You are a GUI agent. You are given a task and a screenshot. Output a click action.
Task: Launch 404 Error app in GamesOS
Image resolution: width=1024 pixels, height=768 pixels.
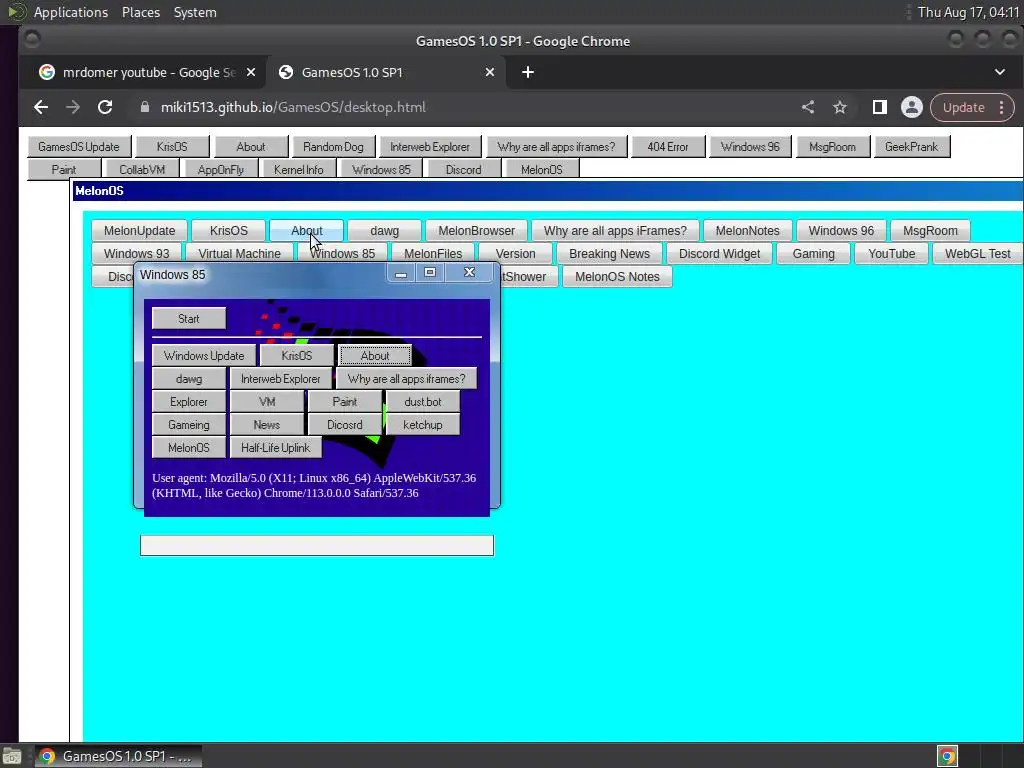click(667, 147)
